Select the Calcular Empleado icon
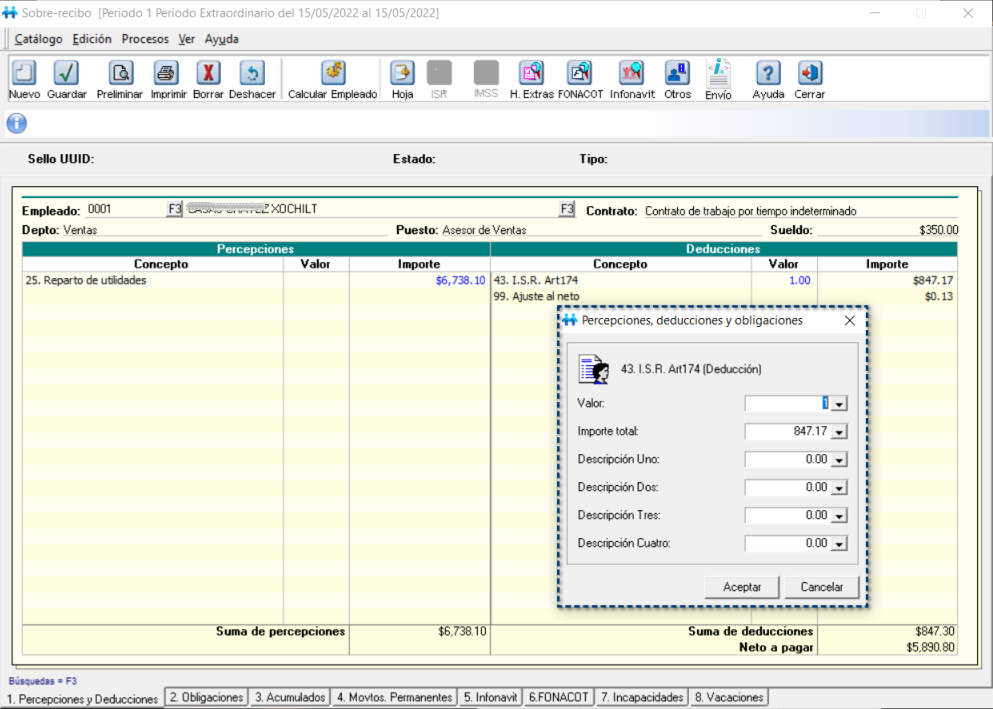The width and height of the screenshot is (993, 709). (331, 77)
